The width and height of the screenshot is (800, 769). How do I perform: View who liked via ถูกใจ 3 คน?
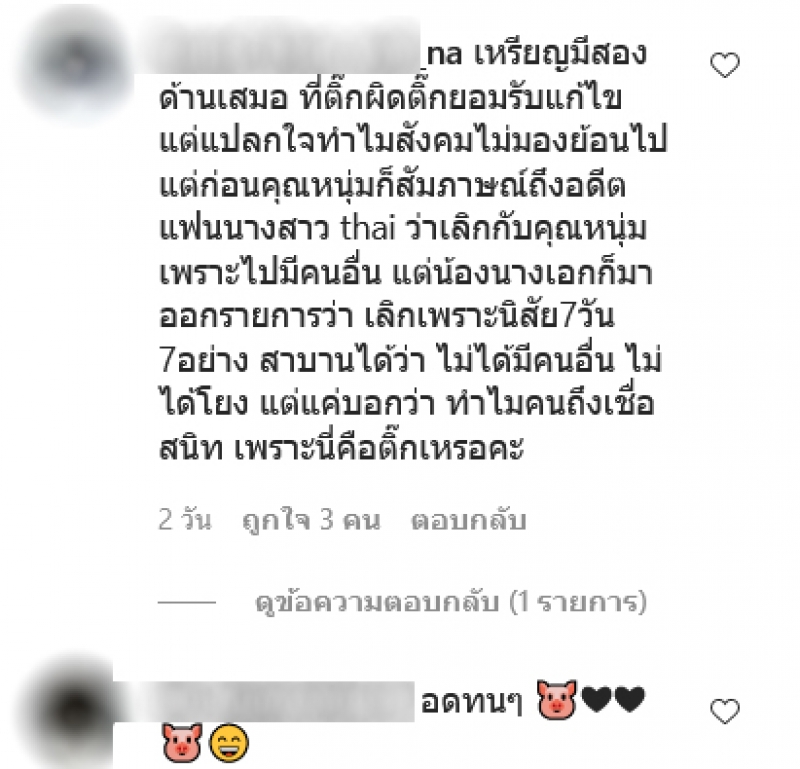click(x=311, y=520)
